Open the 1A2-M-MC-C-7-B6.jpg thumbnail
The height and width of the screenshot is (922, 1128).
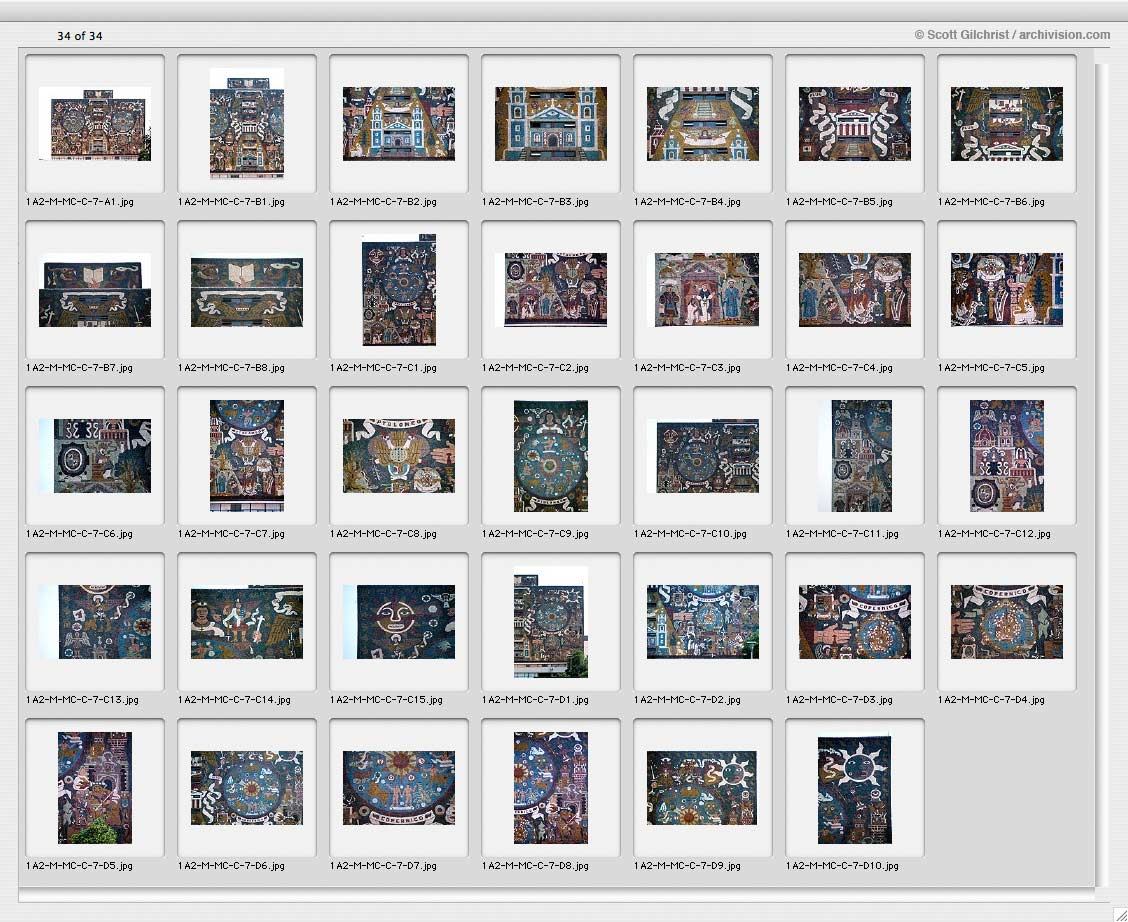(1007, 124)
